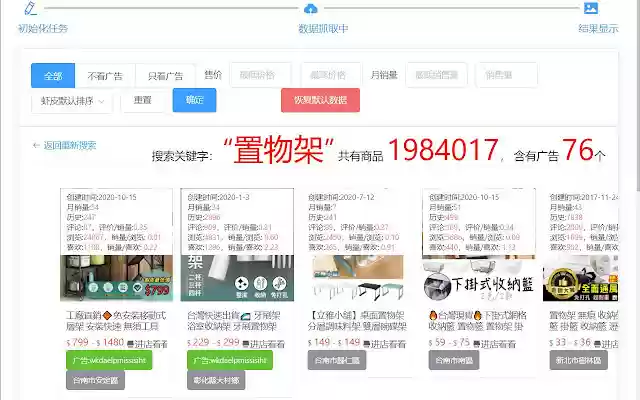Click green 广告 badge under $229 product
This screenshot has width=640, height=400.
230,360
